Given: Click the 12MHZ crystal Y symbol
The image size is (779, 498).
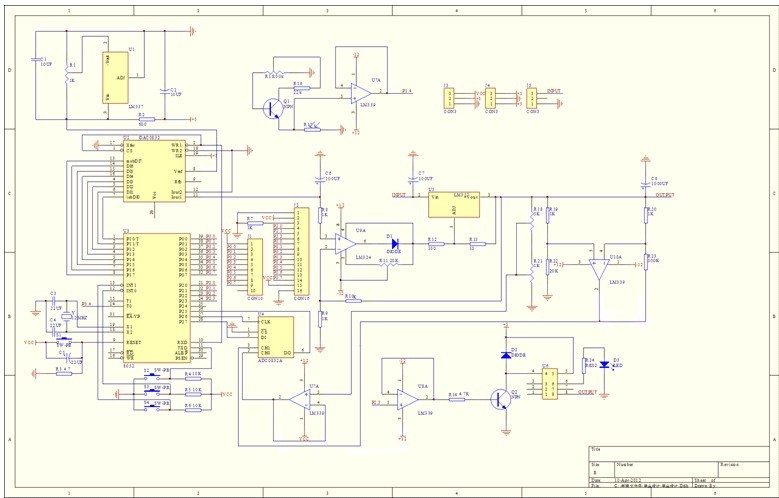Looking at the screenshot, I should (x=67, y=316).
